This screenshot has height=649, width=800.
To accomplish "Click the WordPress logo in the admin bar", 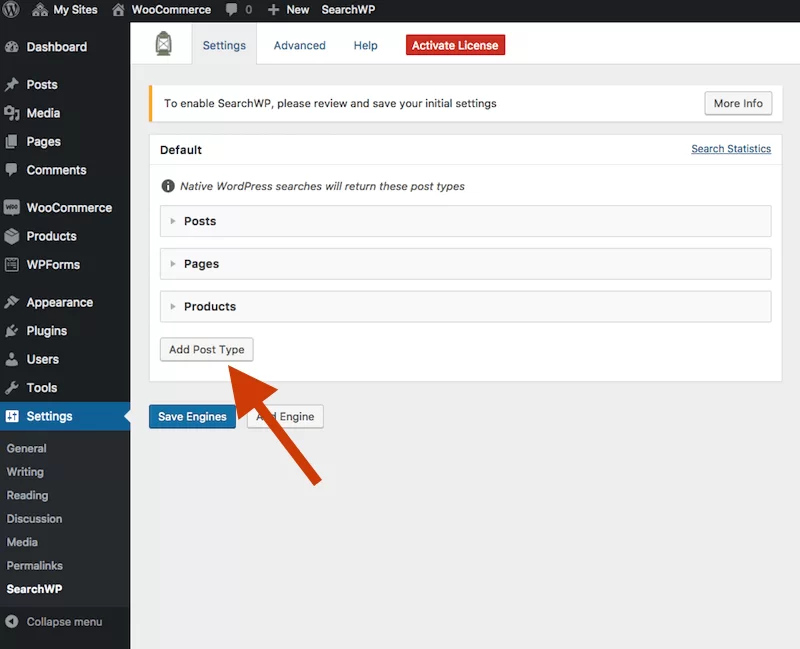I will pos(11,10).
